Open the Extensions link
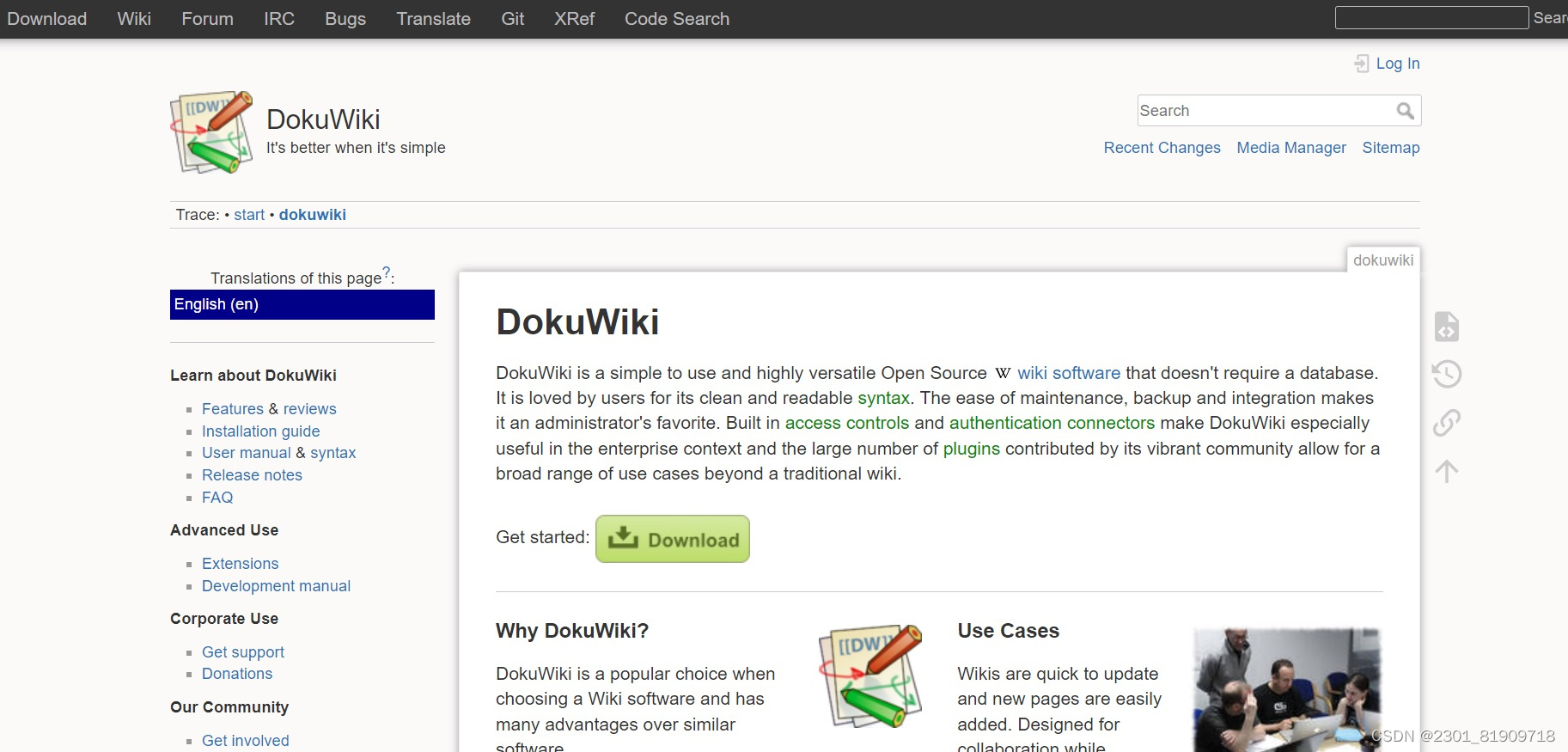 tap(241, 564)
